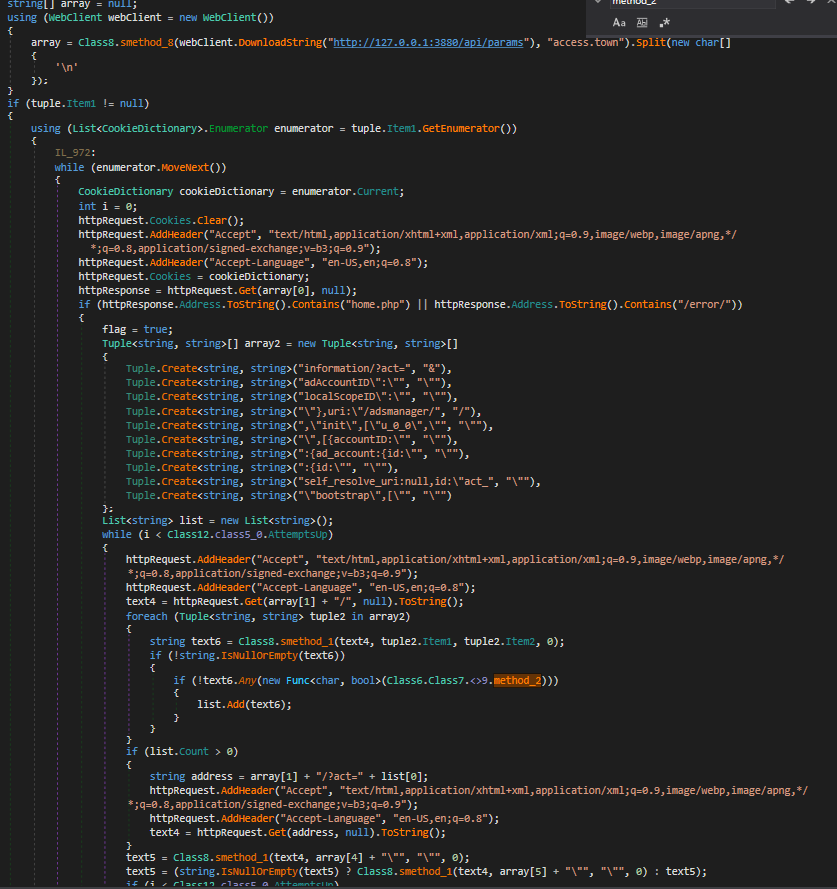
Task: Go to next search match arrow
Action: click(809, 3)
